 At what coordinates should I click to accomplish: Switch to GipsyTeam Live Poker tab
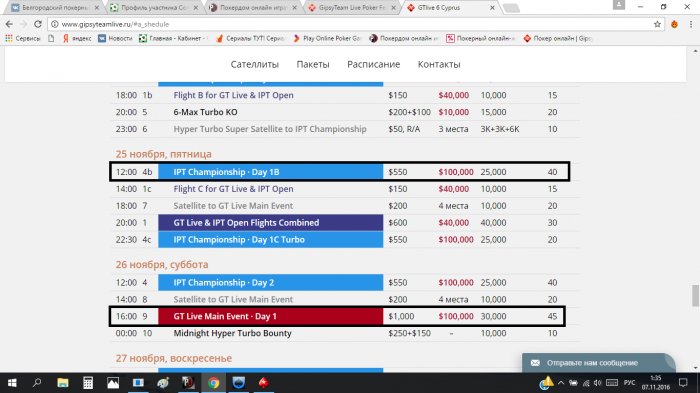[352, 8]
